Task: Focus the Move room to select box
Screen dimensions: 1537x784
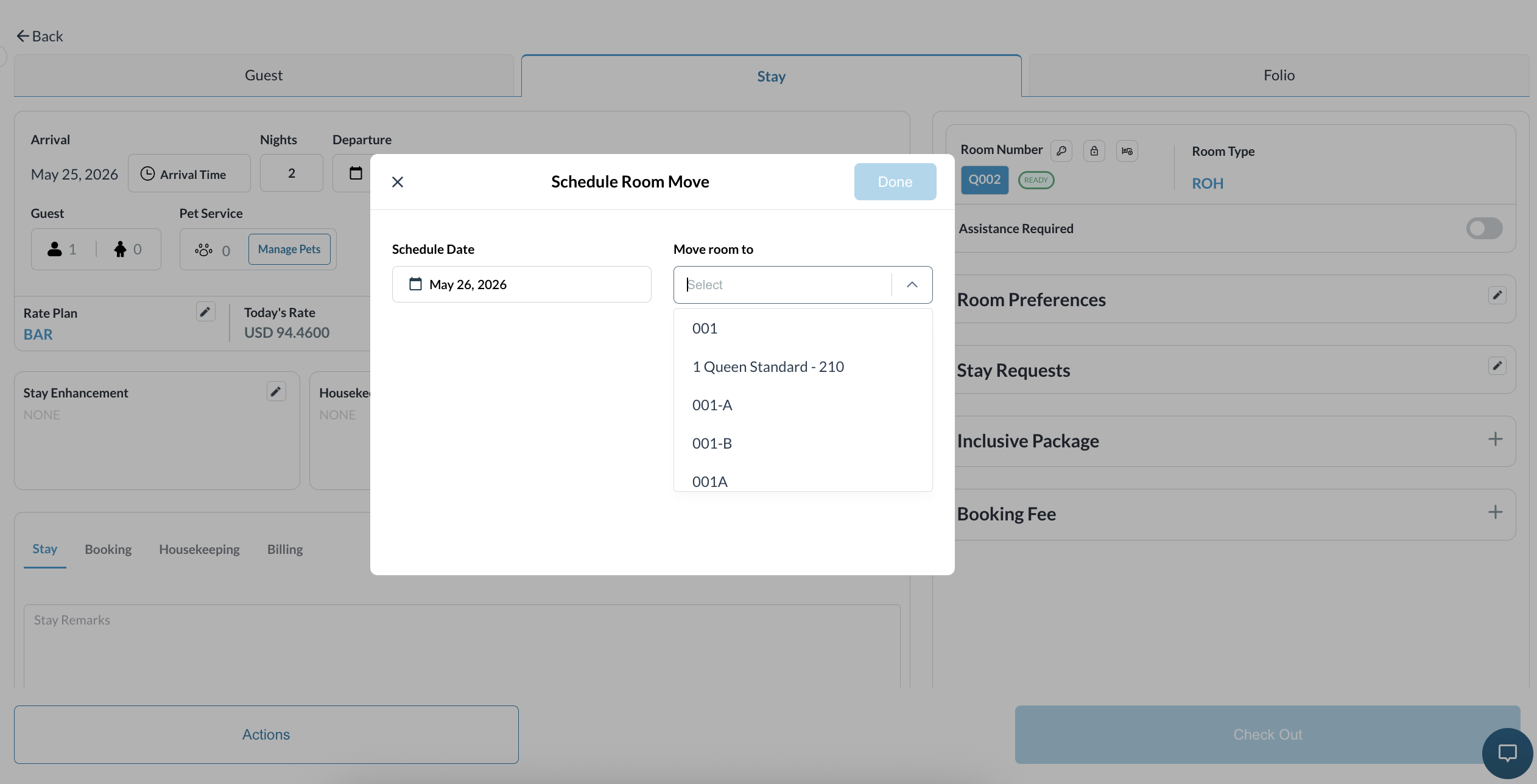Action: pyautogui.click(x=783, y=284)
